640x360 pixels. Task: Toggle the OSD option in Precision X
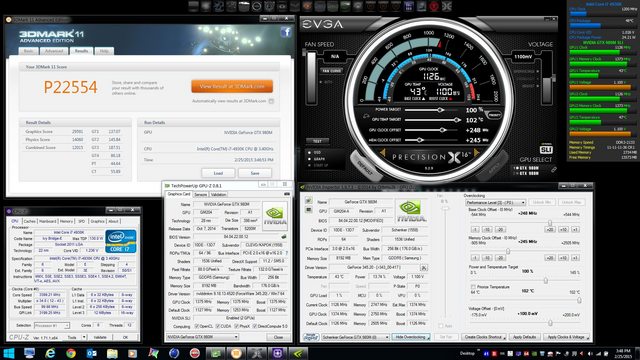309,152
